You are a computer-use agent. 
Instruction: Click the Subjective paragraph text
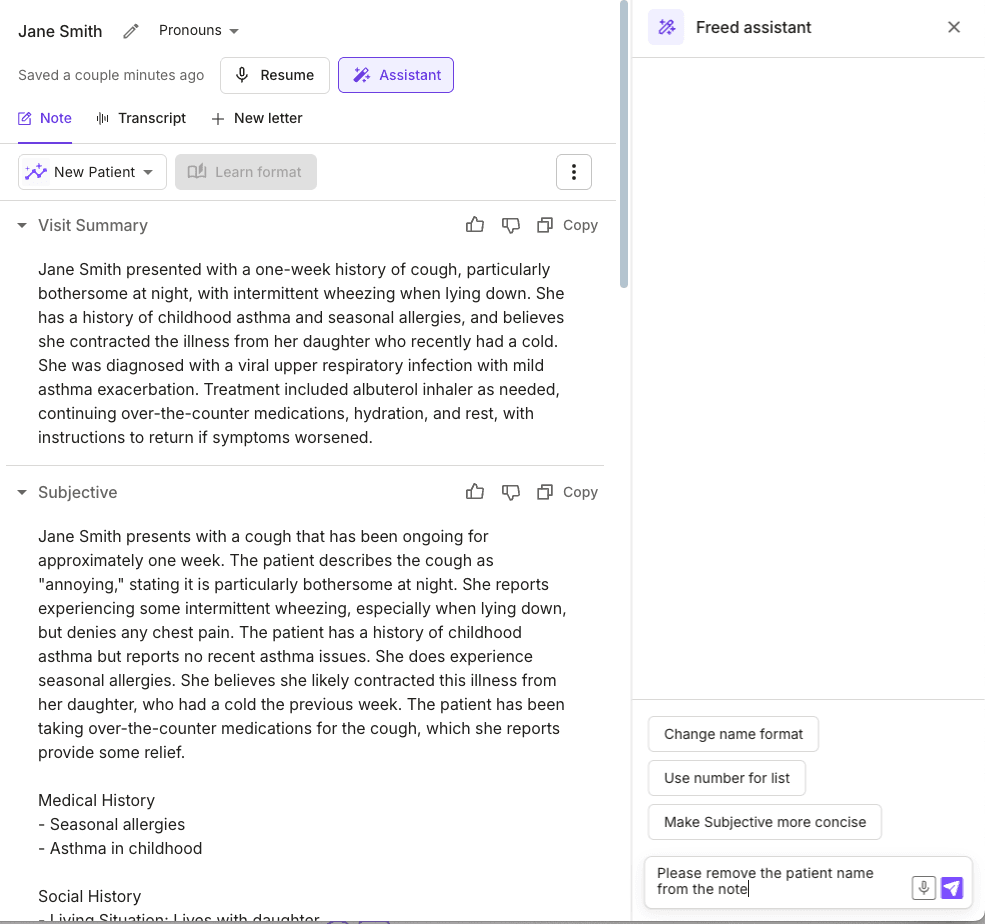[302, 644]
